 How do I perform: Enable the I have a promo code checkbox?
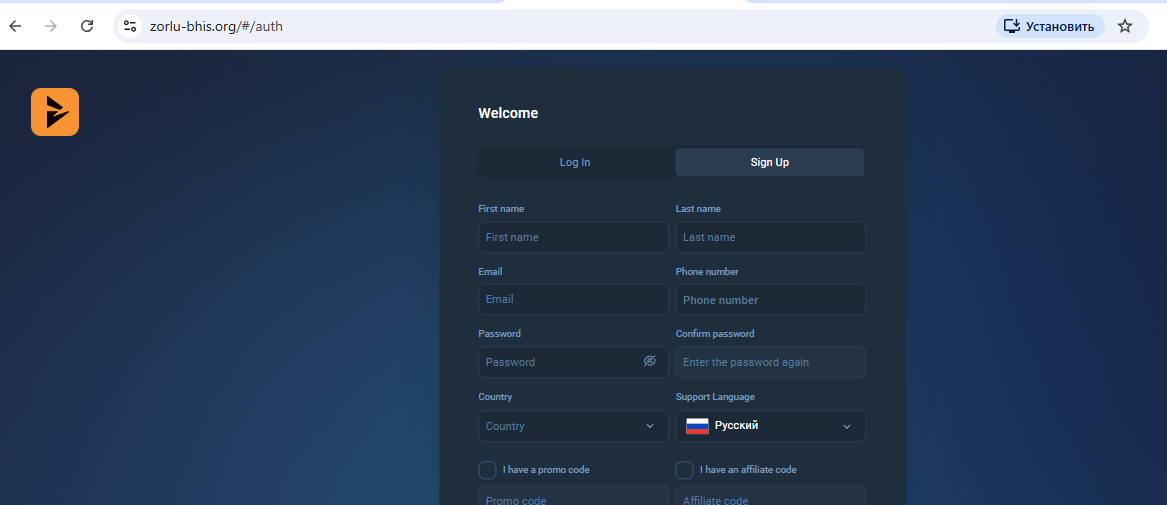click(487, 470)
